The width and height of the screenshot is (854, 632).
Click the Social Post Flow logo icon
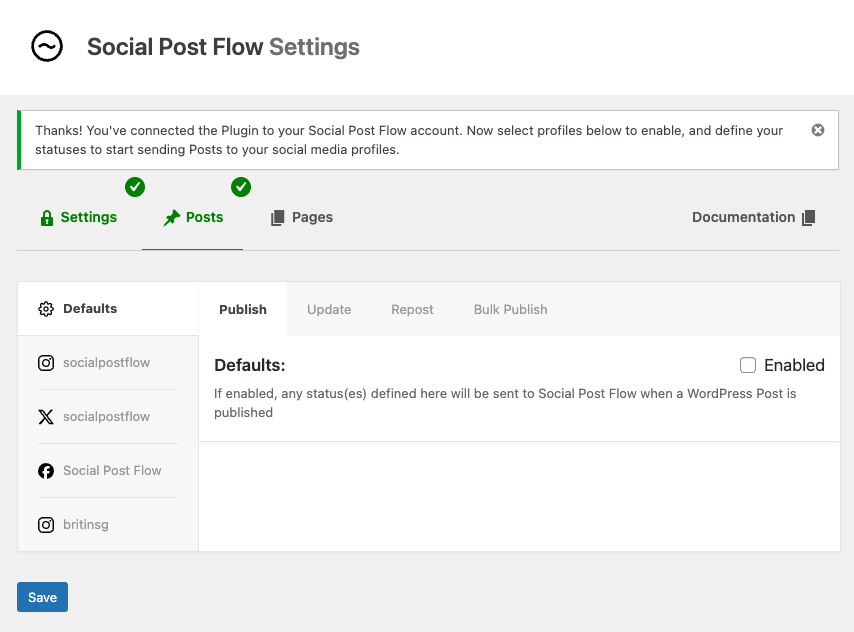pyautogui.click(x=47, y=46)
